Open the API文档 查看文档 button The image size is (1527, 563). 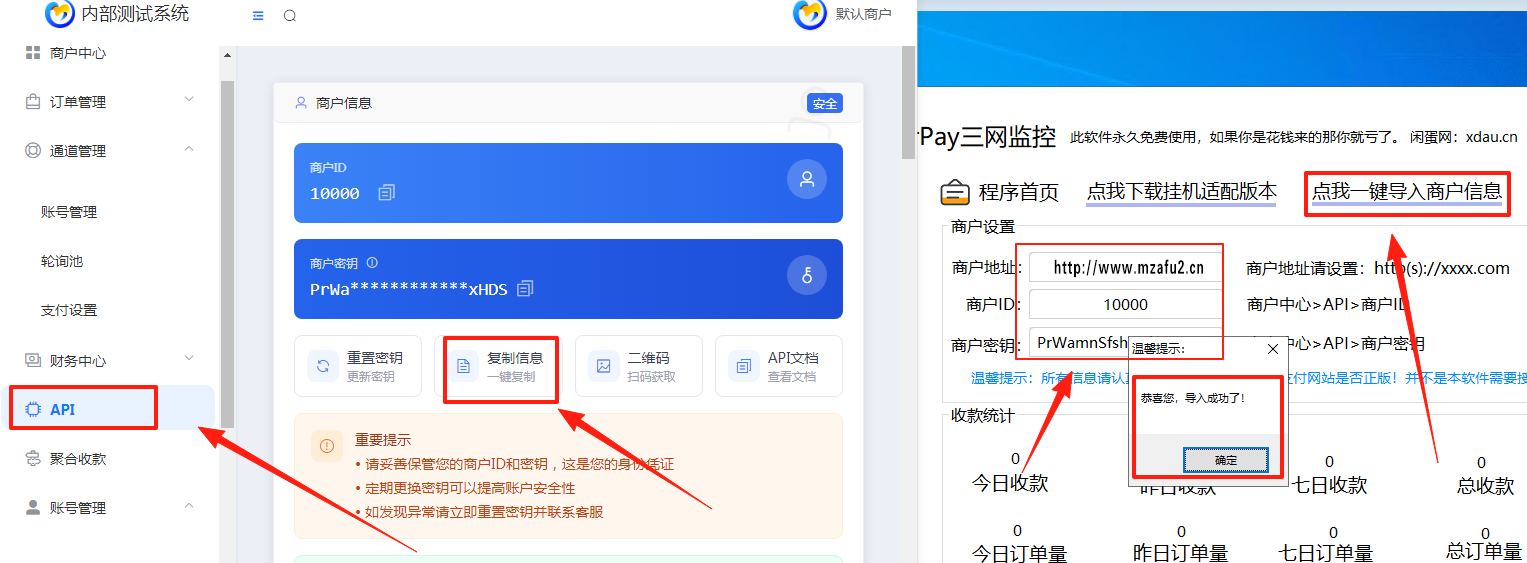click(x=779, y=366)
